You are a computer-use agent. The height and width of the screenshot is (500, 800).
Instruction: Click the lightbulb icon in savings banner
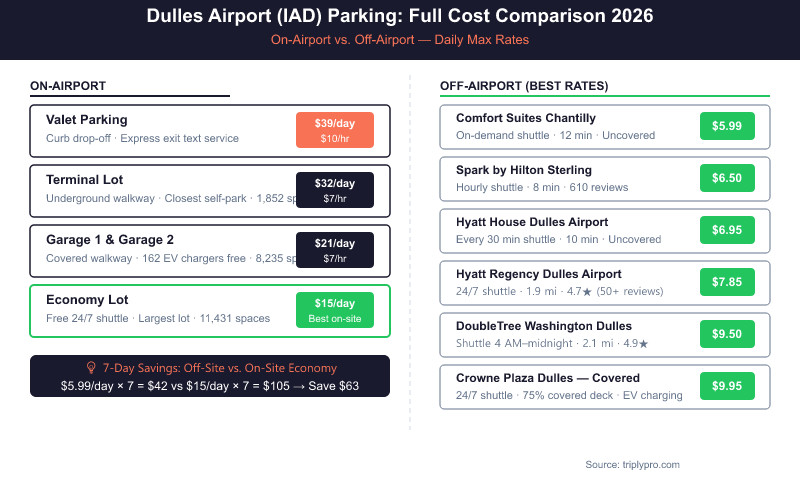pyautogui.click(x=91, y=368)
